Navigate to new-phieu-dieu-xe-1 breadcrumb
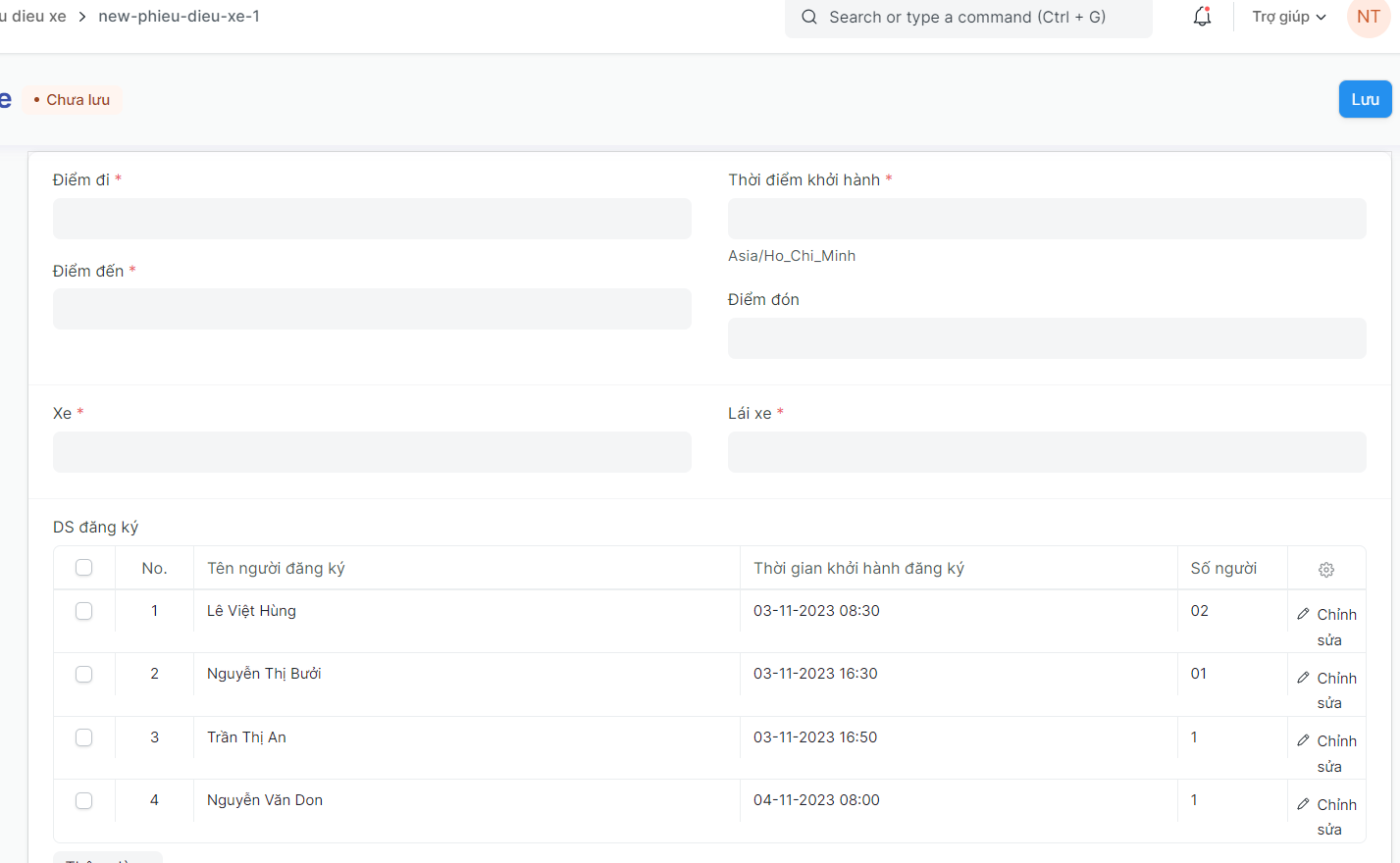Image resolution: width=1400 pixels, height=863 pixels. click(179, 17)
